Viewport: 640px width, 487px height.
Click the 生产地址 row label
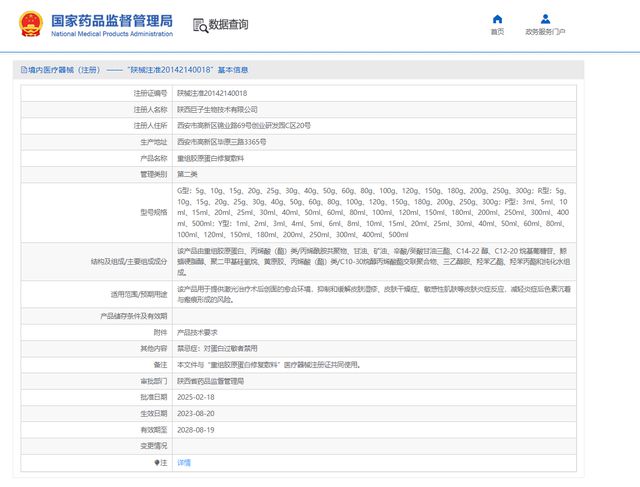pyautogui.click(x=154, y=142)
